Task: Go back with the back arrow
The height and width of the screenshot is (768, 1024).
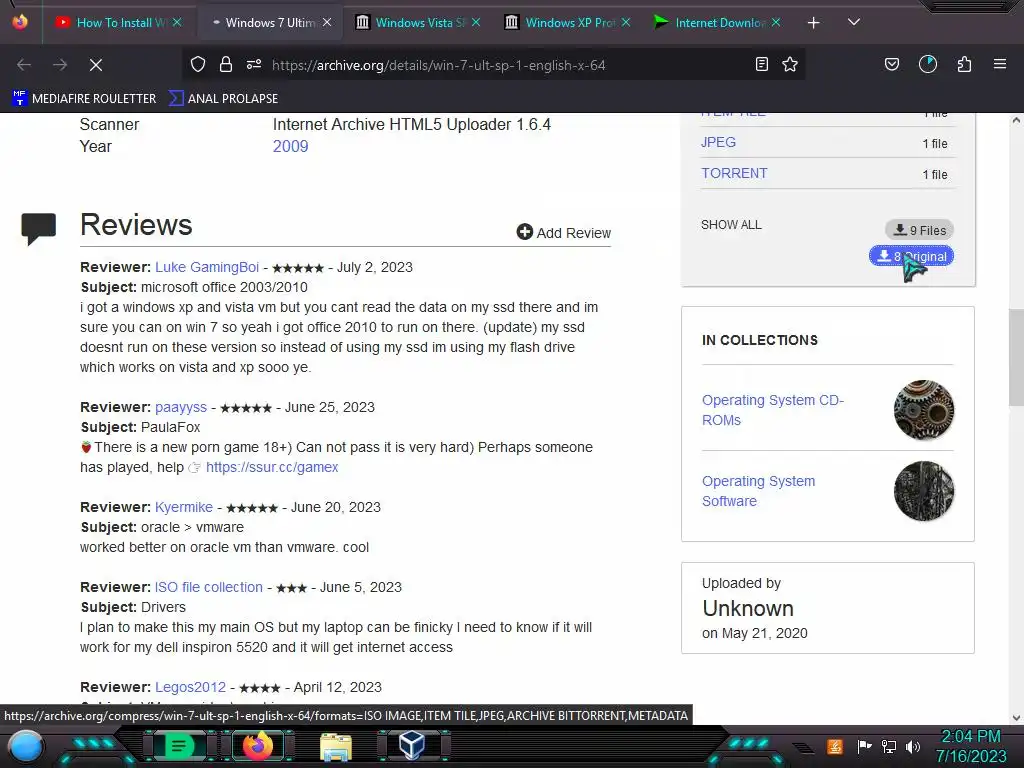Action: tap(24, 65)
